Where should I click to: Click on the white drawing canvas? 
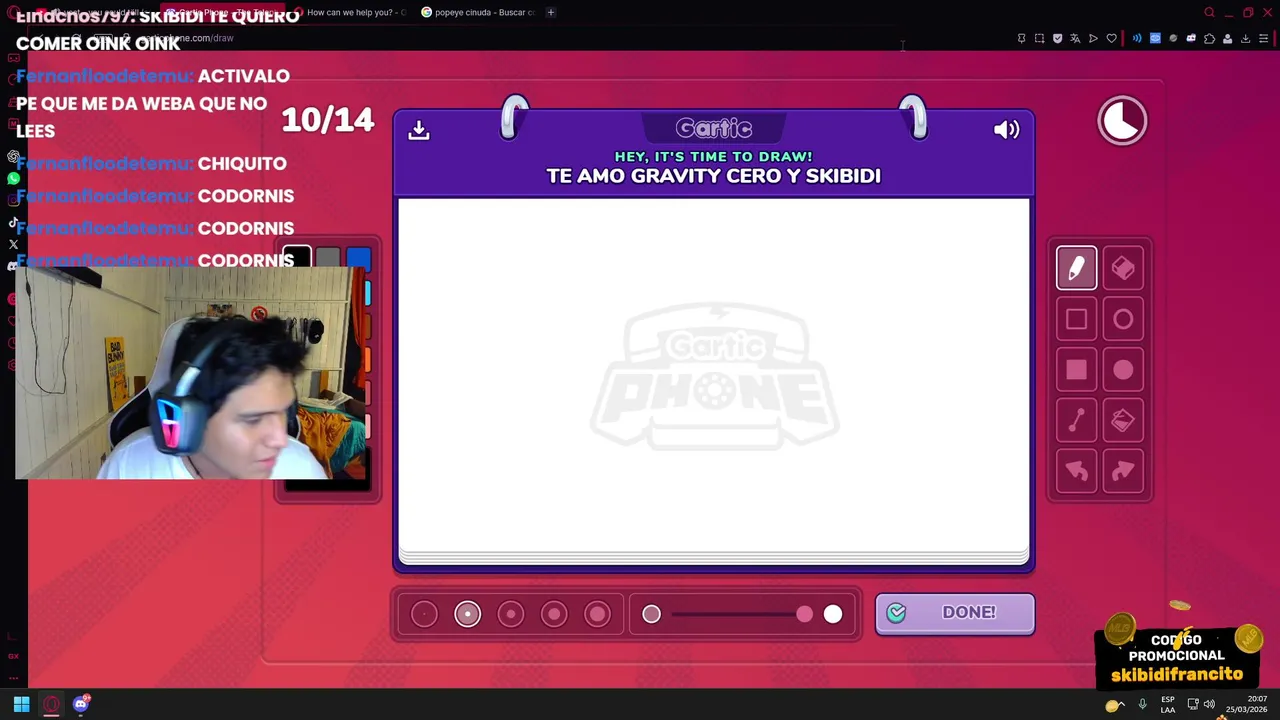(x=713, y=375)
